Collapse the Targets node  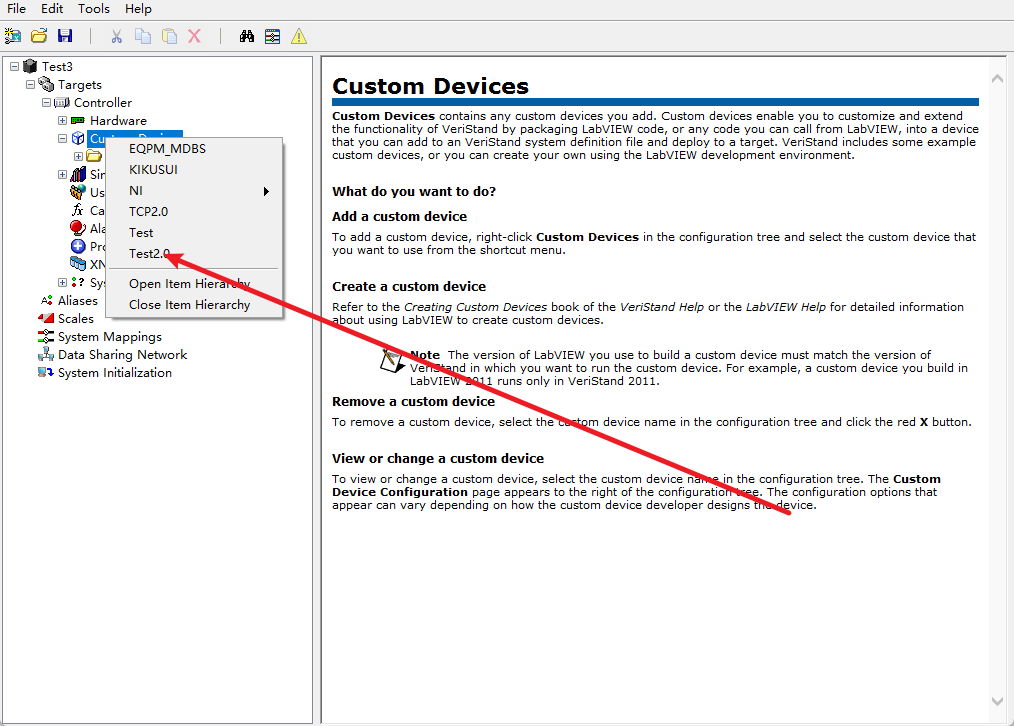pyautogui.click(x=30, y=85)
